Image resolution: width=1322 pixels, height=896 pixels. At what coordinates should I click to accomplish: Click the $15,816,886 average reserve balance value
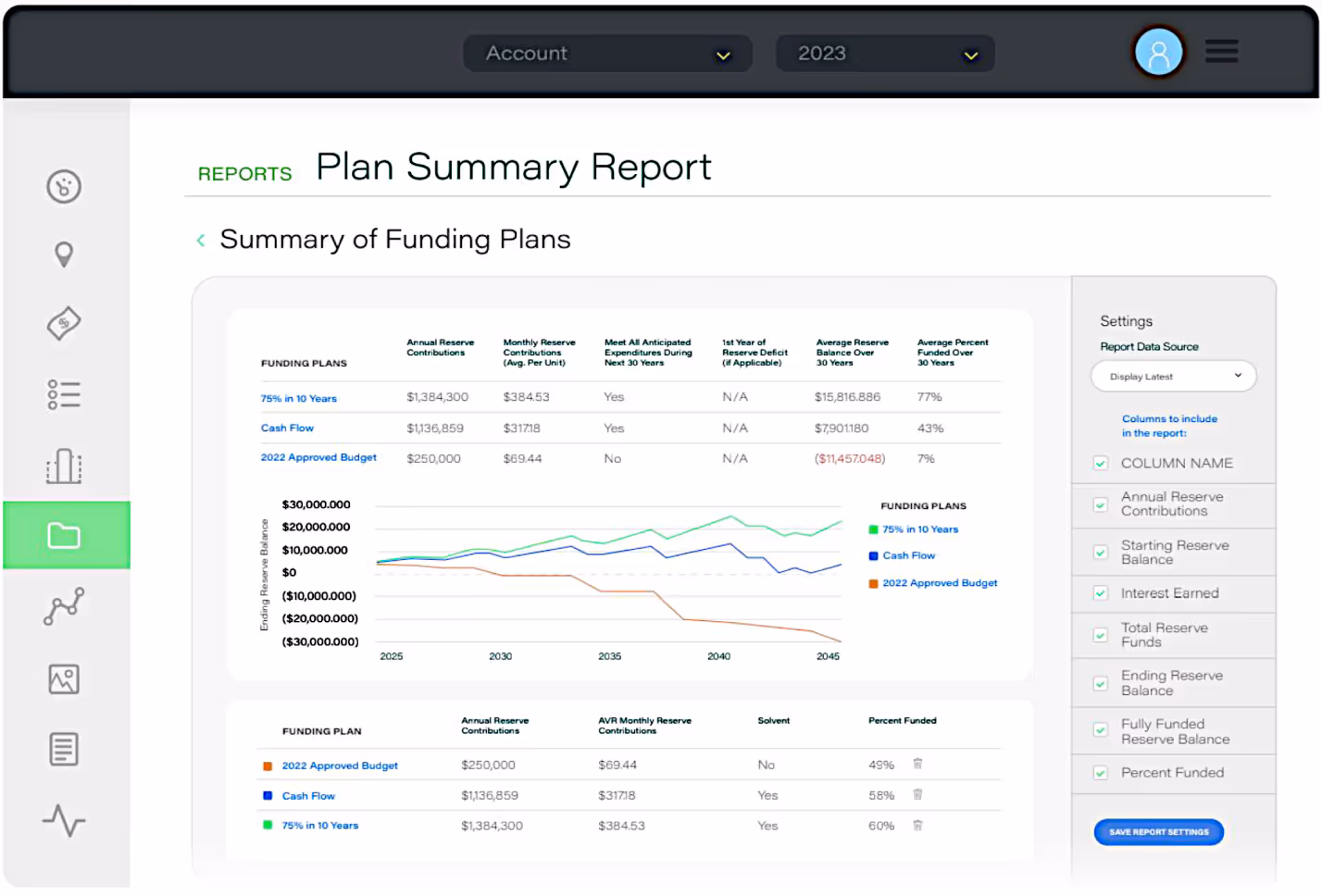click(x=847, y=397)
